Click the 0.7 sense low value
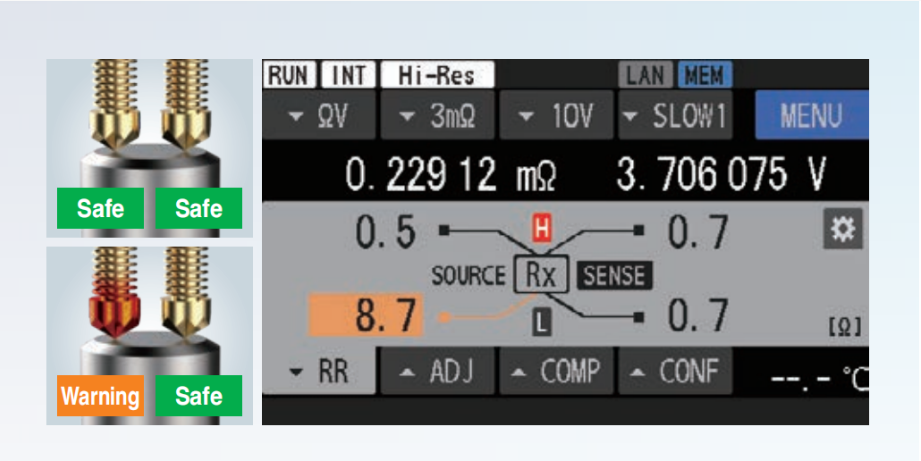The height and width of the screenshot is (461, 921). [698, 315]
